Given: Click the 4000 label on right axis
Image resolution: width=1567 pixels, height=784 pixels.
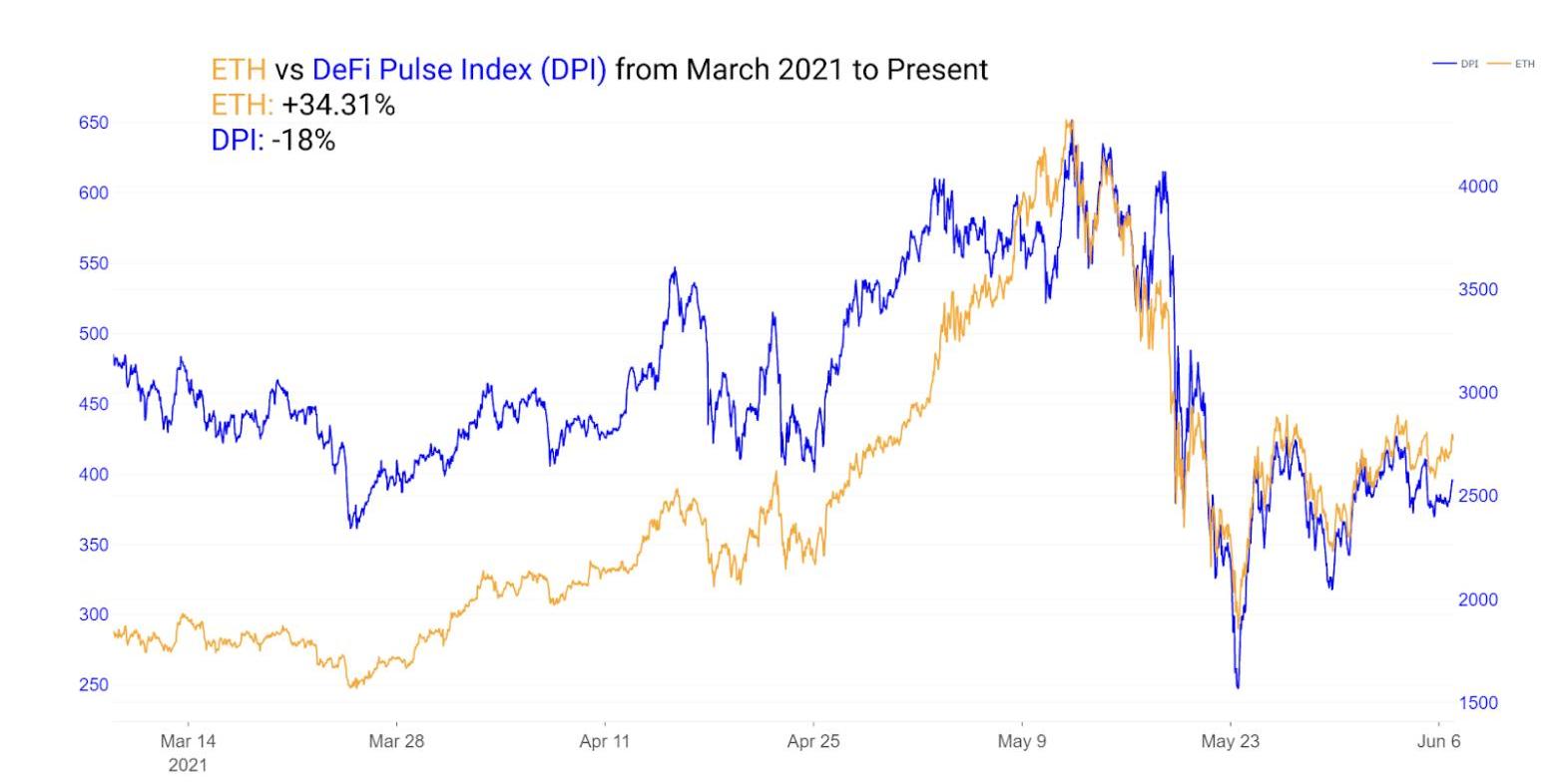Looking at the screenshot, I should tap(1477, 187).
